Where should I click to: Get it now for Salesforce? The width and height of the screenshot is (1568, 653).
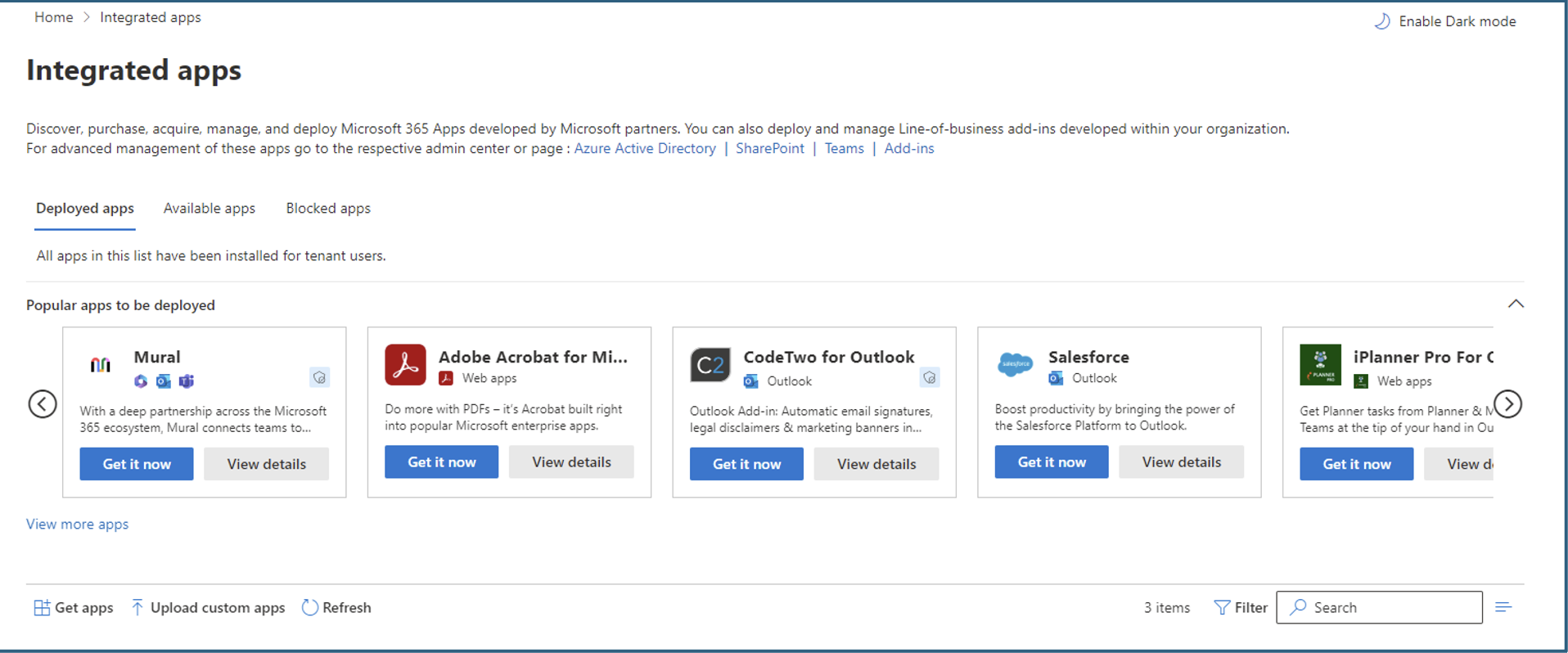[1051, 462]
